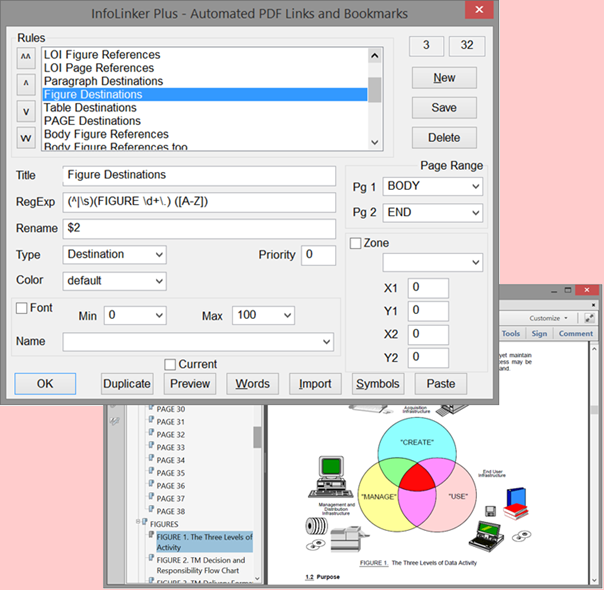The height and width of the screenshot is (590, 604).
Task: Click bookmark icon beside FIGURES entry
Action: 145,522
